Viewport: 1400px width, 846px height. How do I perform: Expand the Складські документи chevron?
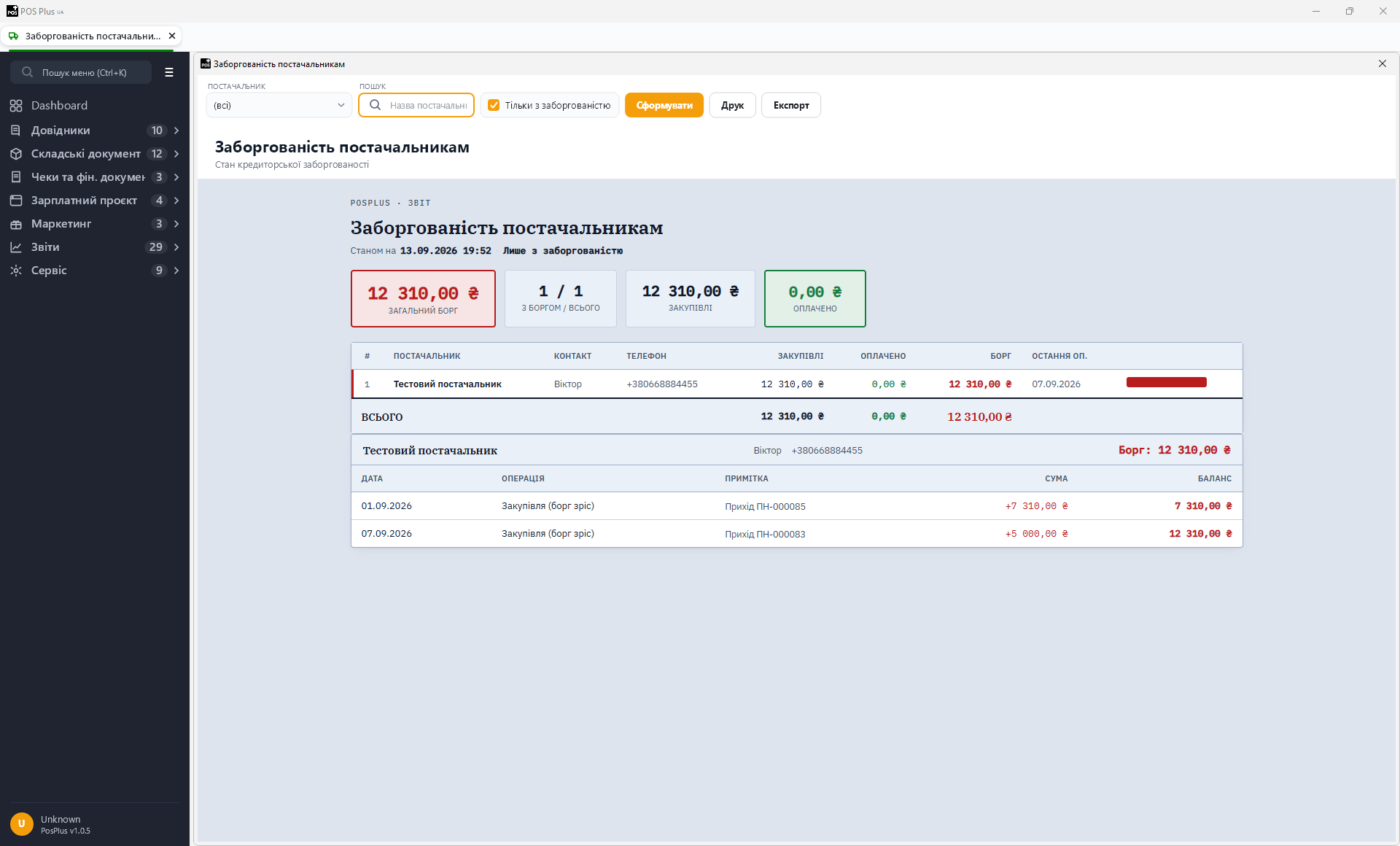pos(176,154)
